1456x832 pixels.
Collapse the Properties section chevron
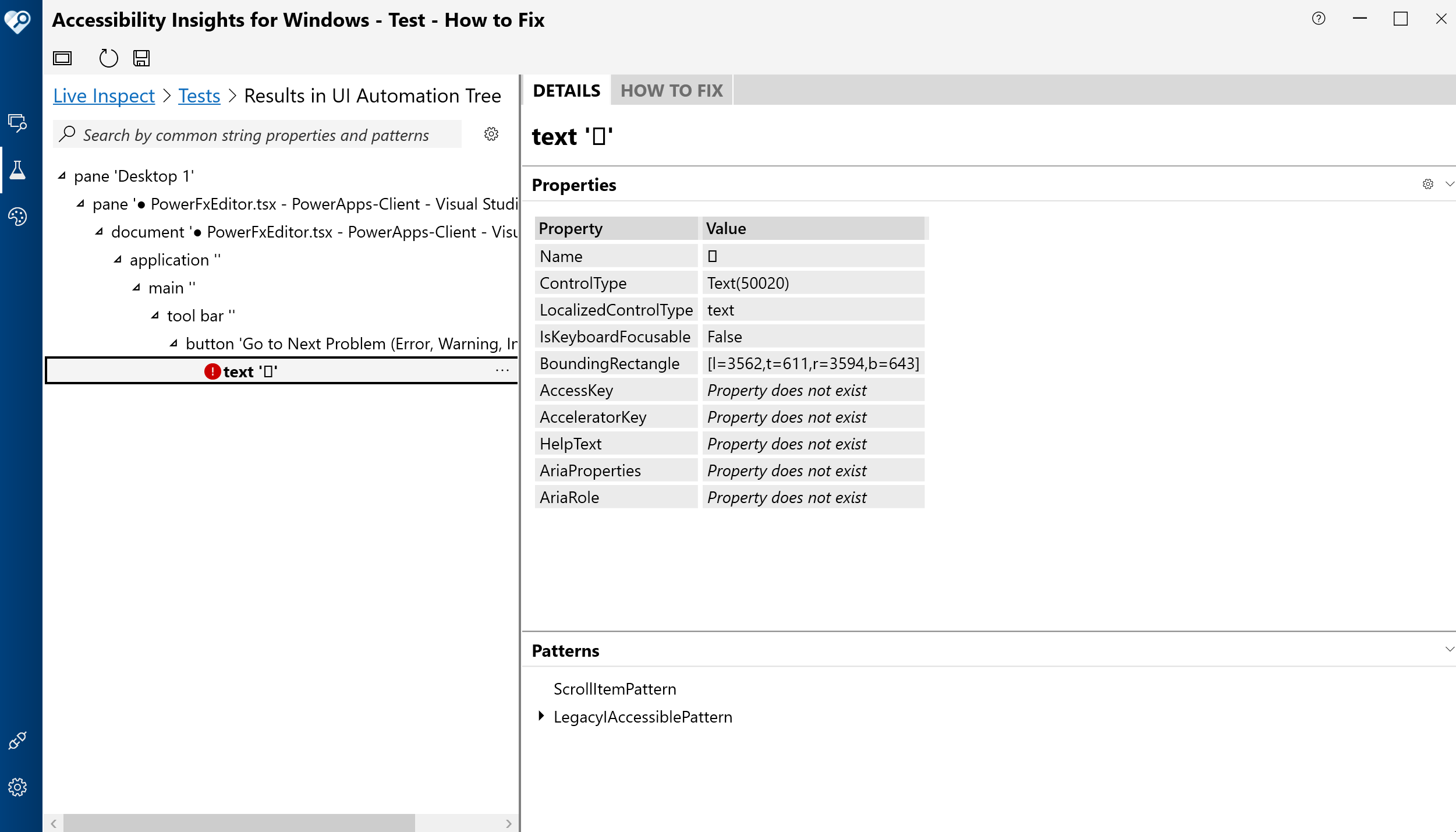pos(1449,184)
